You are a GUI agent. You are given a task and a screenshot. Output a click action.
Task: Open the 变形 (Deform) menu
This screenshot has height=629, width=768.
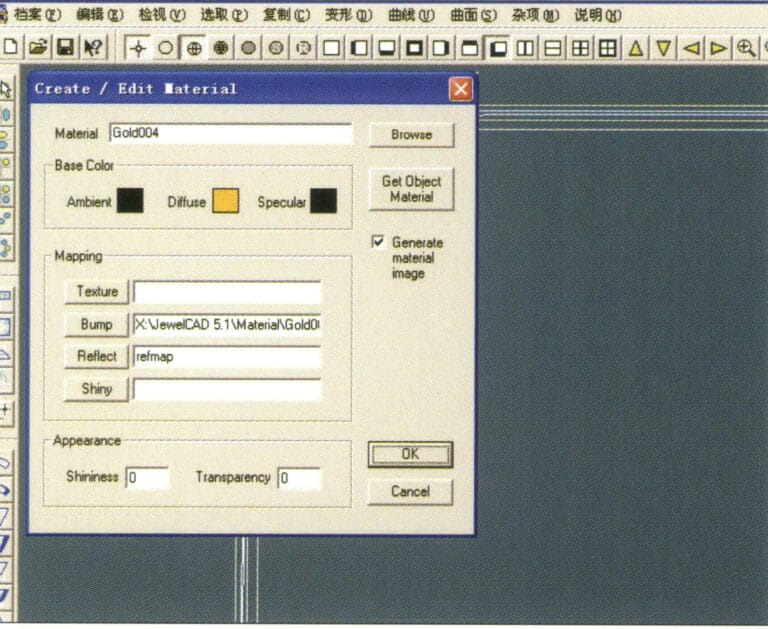pos(349,15)
